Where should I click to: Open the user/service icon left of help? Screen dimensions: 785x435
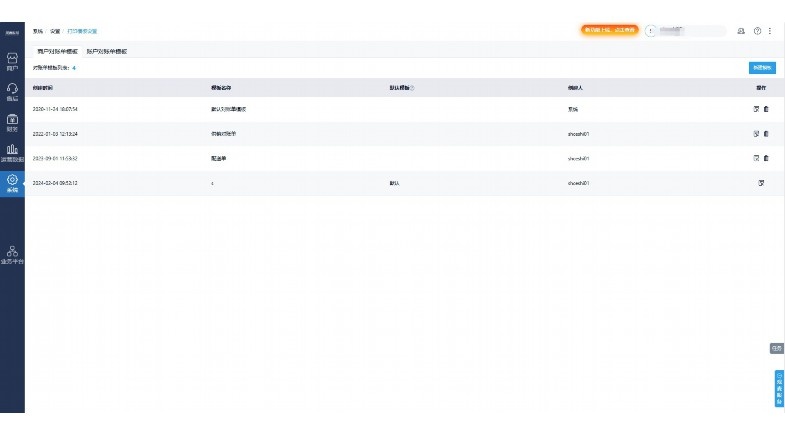point(741,31)
